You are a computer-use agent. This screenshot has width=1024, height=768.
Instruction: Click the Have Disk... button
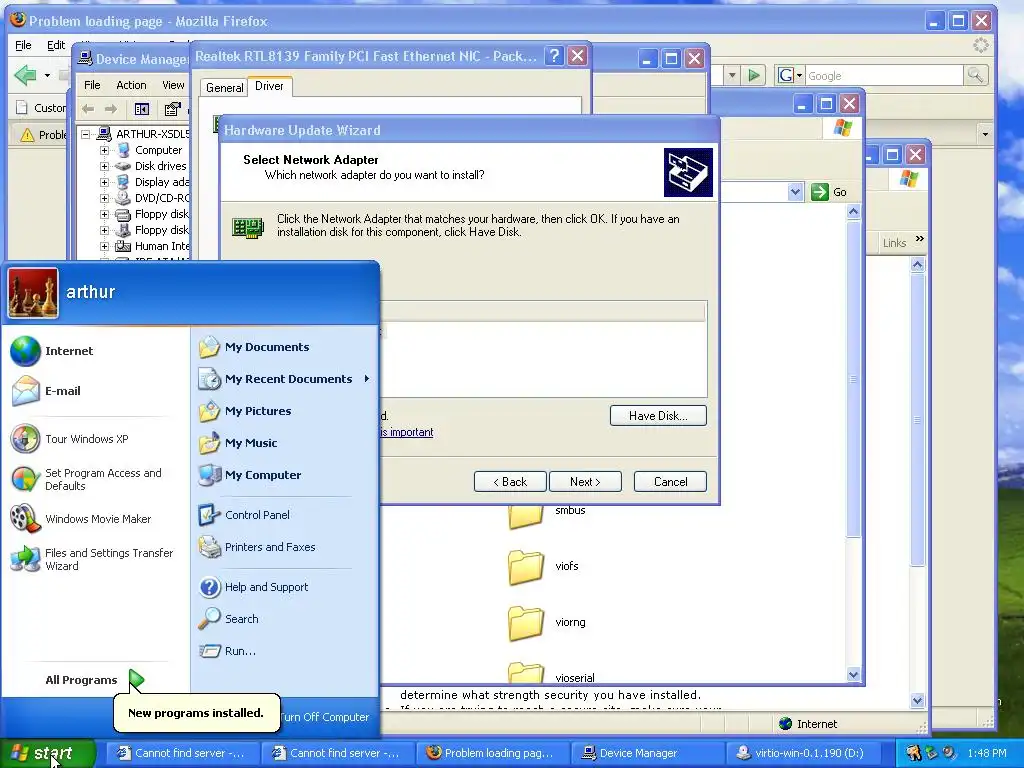658,416
